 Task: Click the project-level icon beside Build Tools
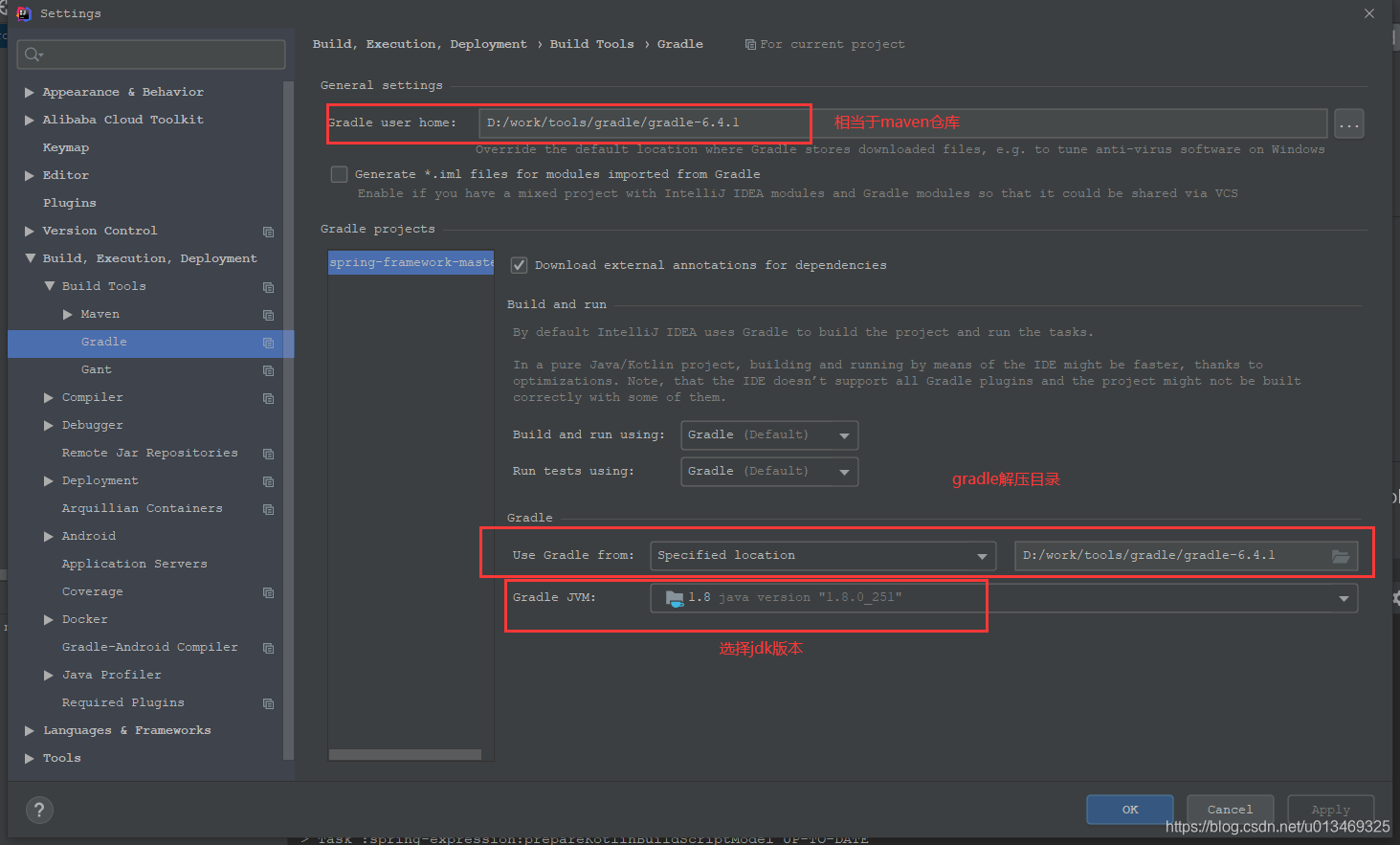268,287
